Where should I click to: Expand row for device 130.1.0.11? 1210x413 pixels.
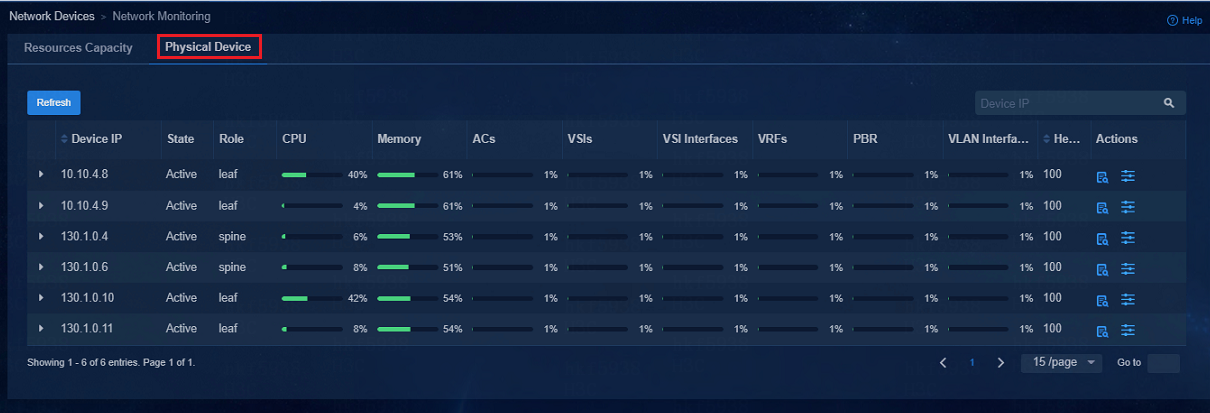(41, 328)
